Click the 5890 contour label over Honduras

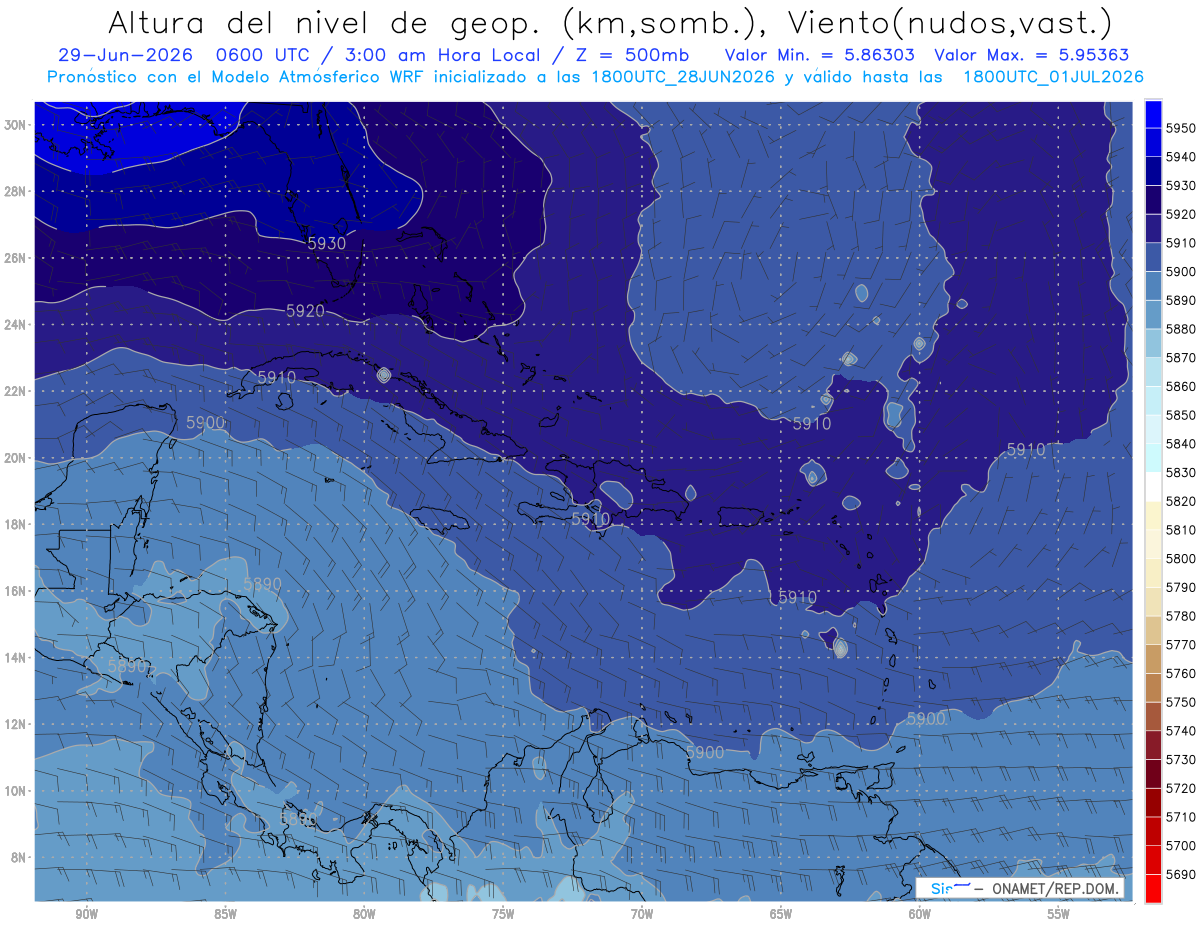(262, 584)
